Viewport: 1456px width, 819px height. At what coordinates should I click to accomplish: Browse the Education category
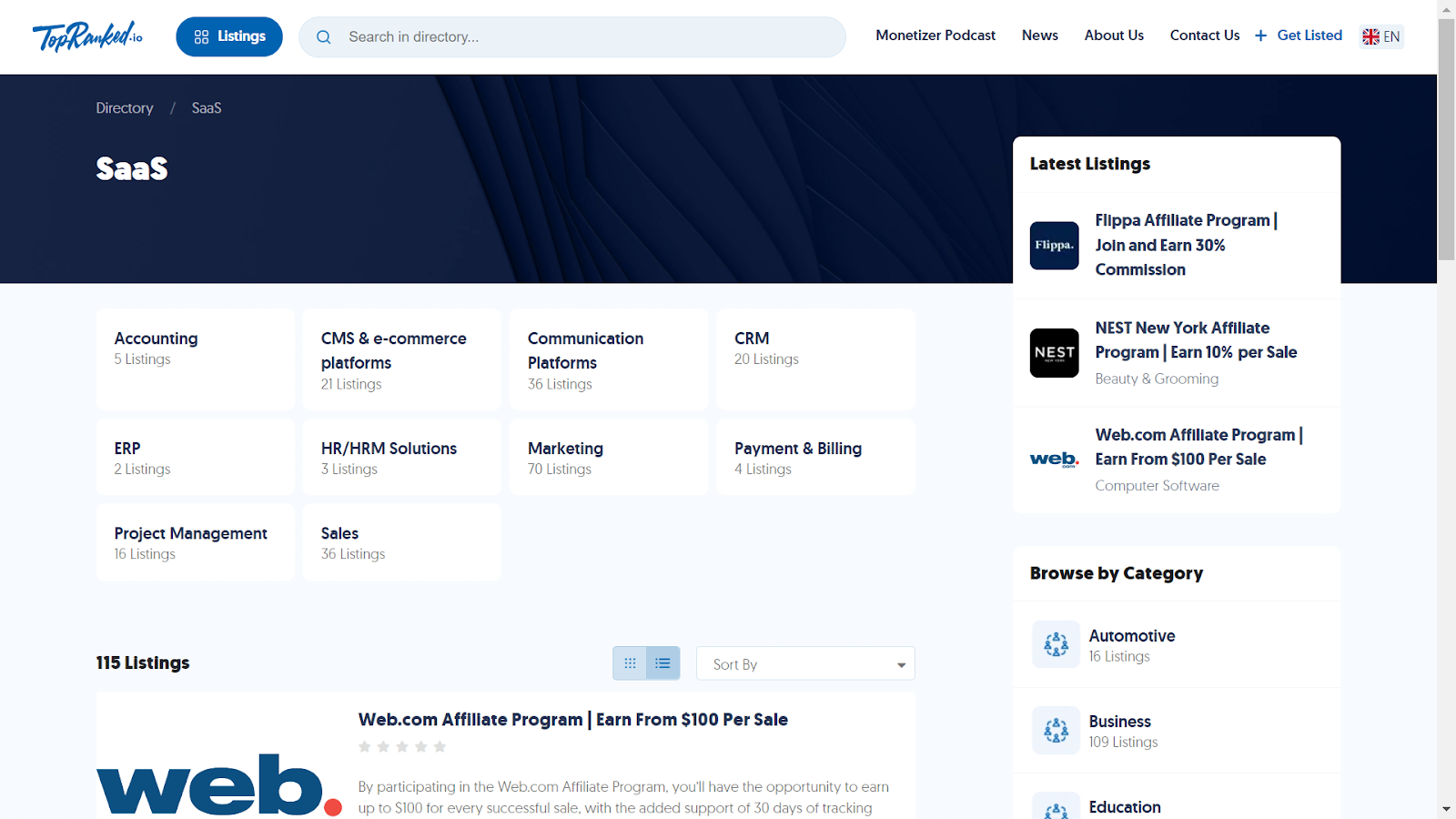[x=1125, y=807]
